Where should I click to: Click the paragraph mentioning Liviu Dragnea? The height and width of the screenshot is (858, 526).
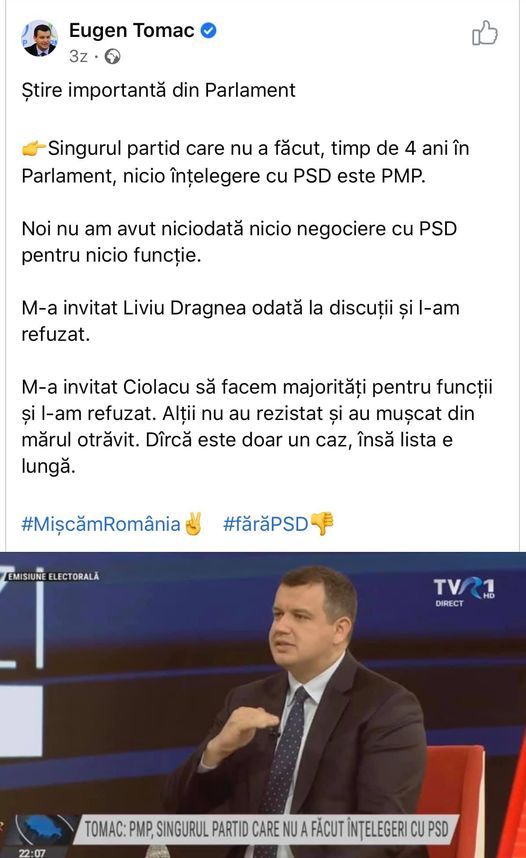pyautogui.click(x=240, y=321)
